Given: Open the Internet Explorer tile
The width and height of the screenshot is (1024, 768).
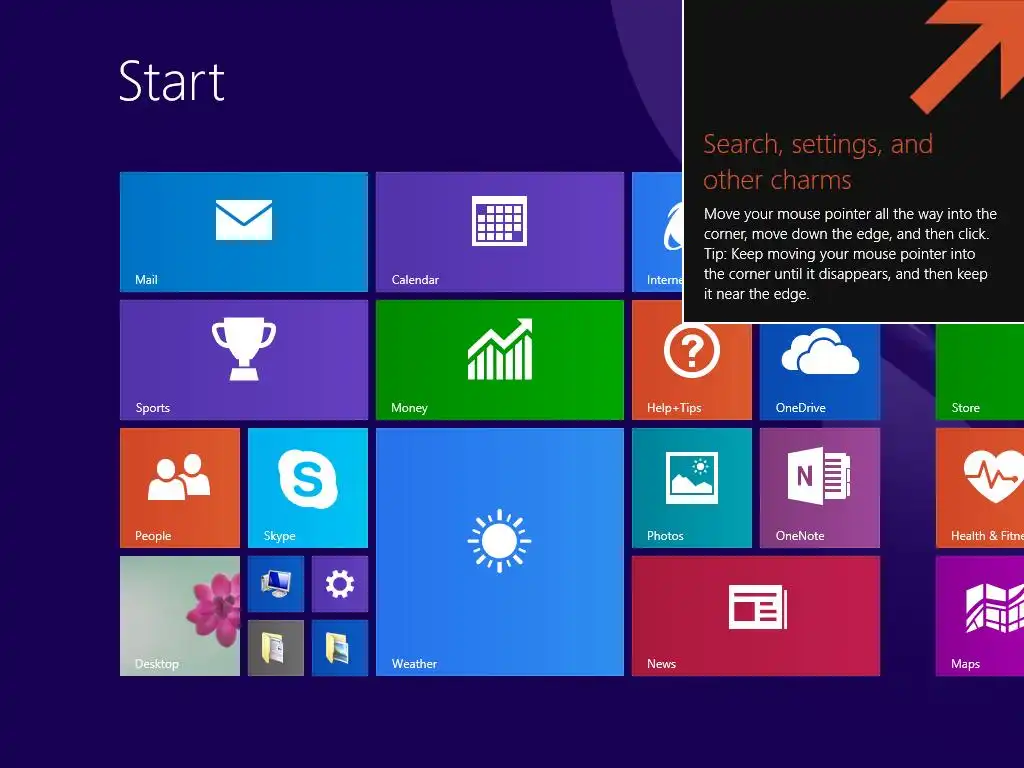Looking at the screenshot, I should tap(657, 232).
